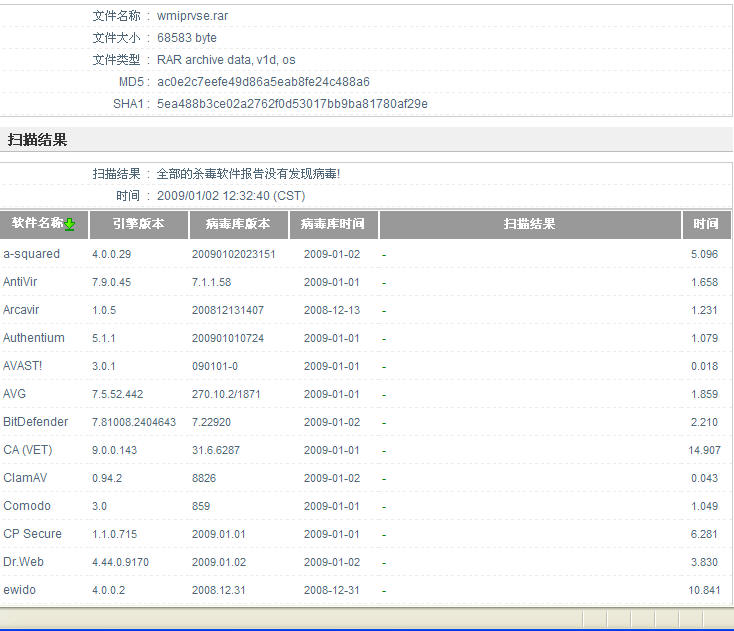The height and width of the screenshot is (631, 734).
Task: Select CA (VET) database version 31.6.6287
Action: tap(216, 450)
